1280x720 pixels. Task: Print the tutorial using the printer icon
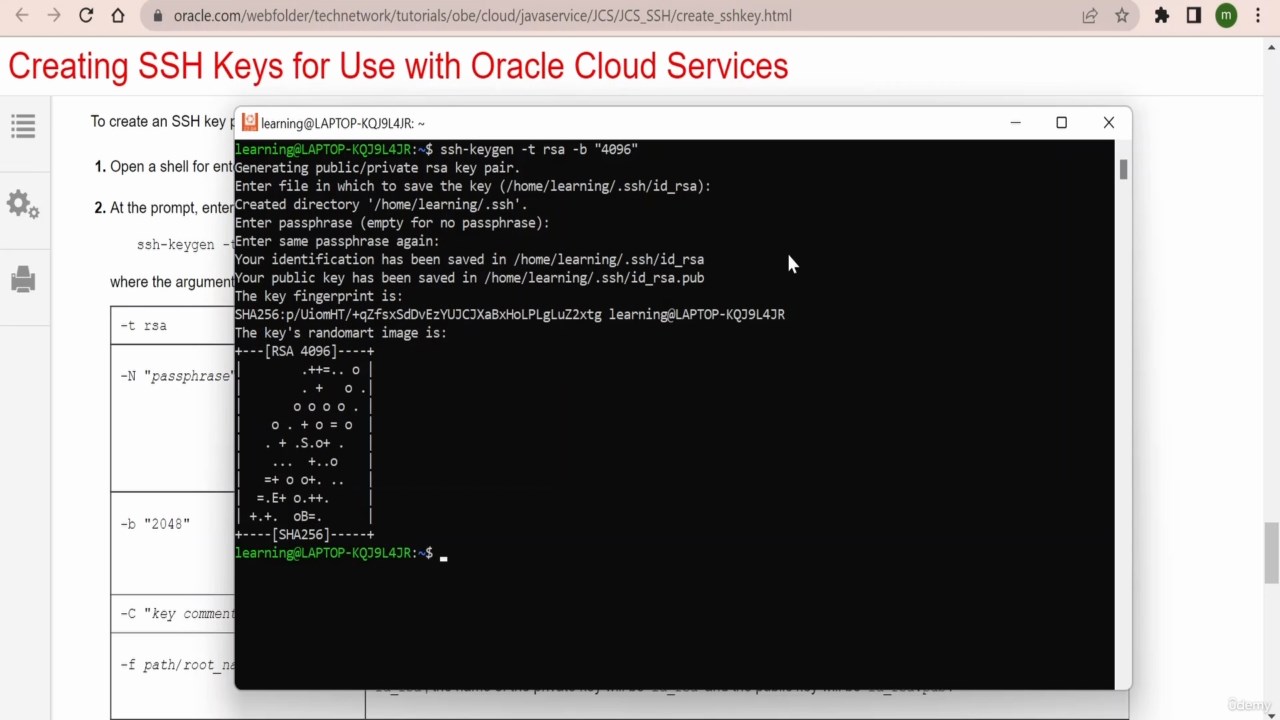pos(23,280)
